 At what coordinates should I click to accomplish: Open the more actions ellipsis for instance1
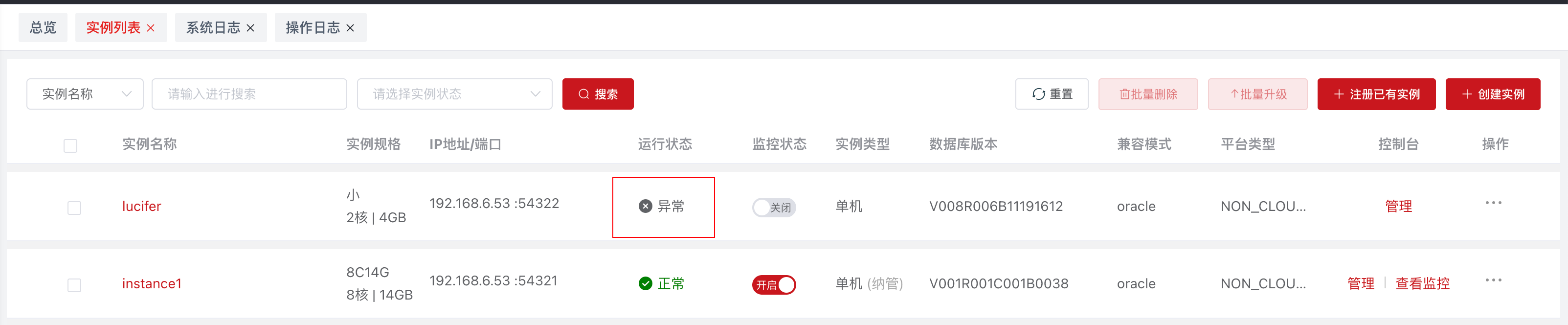1493,280
